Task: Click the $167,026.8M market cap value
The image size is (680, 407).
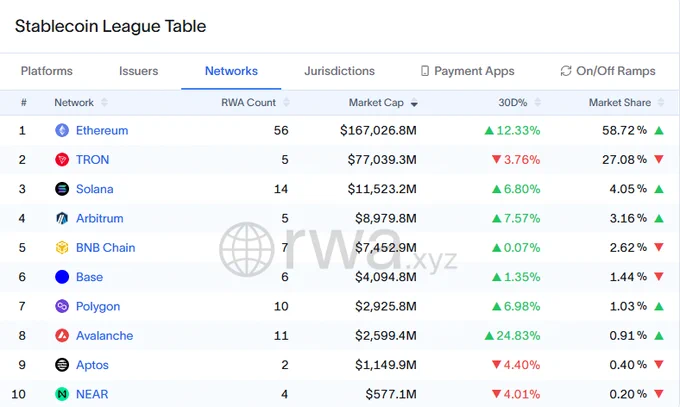Action: pyautogui.click(x=378, y=130)
